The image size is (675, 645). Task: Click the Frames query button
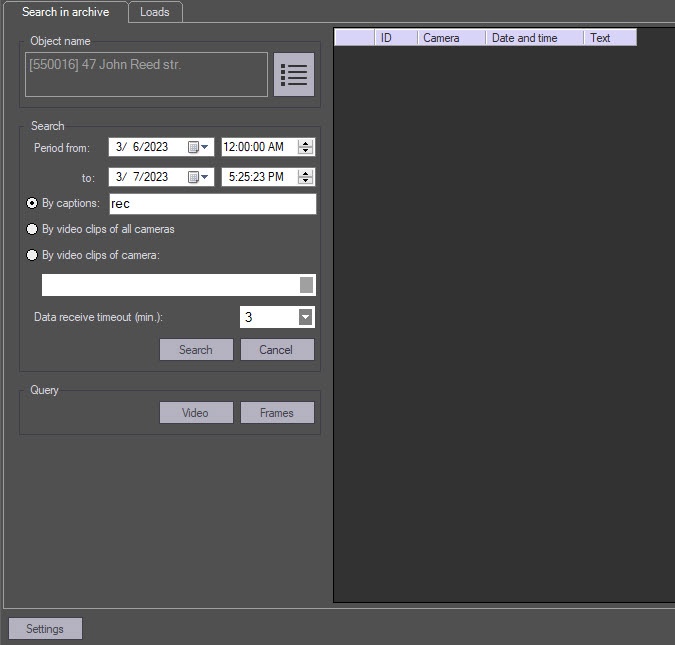click(x=277, y=413)
